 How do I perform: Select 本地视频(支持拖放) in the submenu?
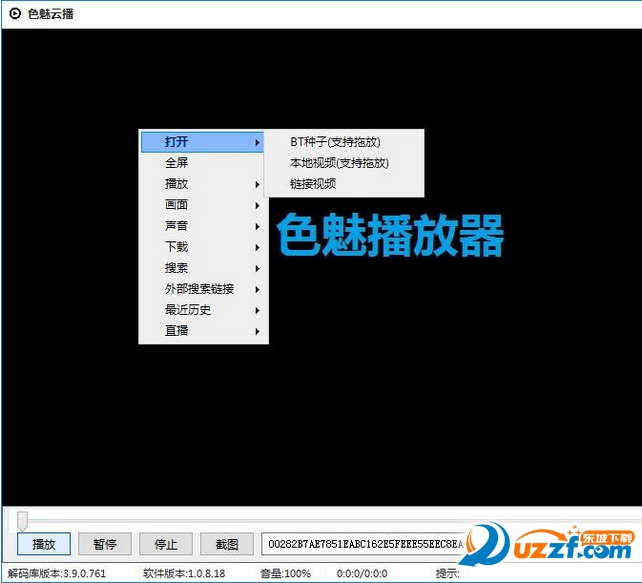coord(344,163)
